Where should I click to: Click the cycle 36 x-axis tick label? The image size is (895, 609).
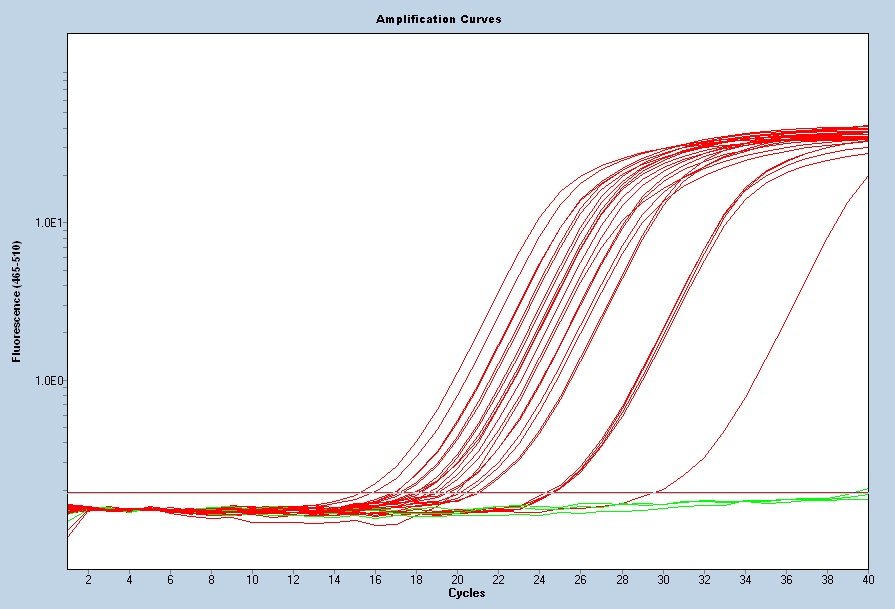(785, 579)
